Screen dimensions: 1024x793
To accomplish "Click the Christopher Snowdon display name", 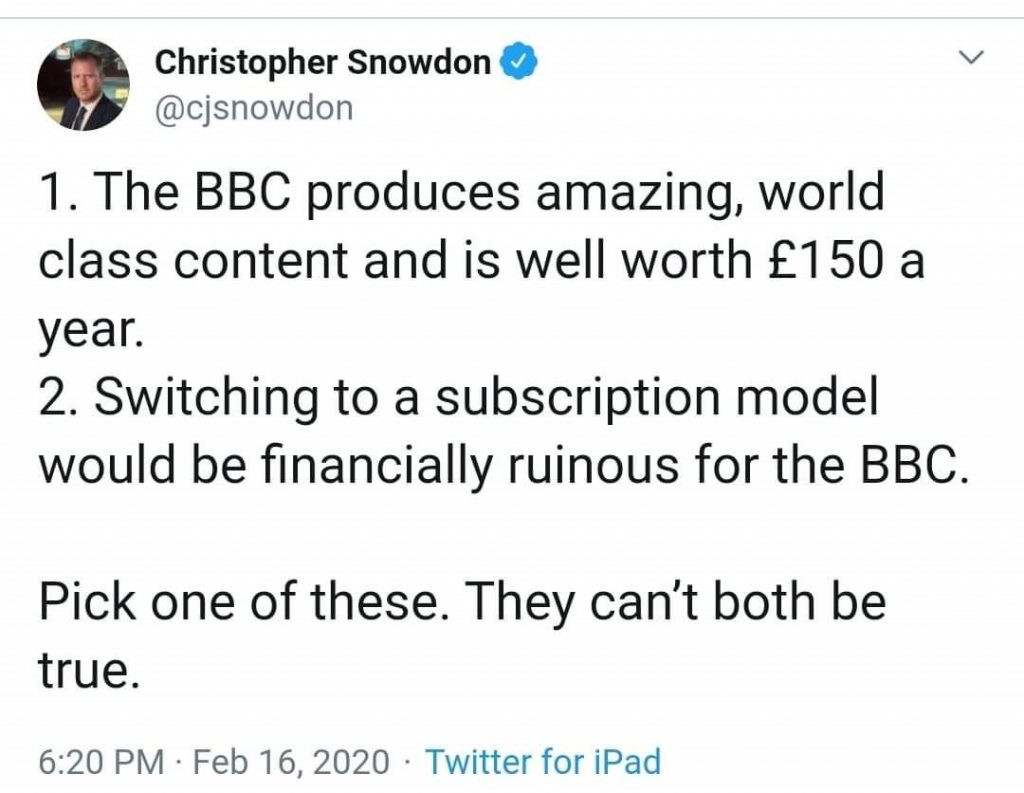I will tap(323, 62).
